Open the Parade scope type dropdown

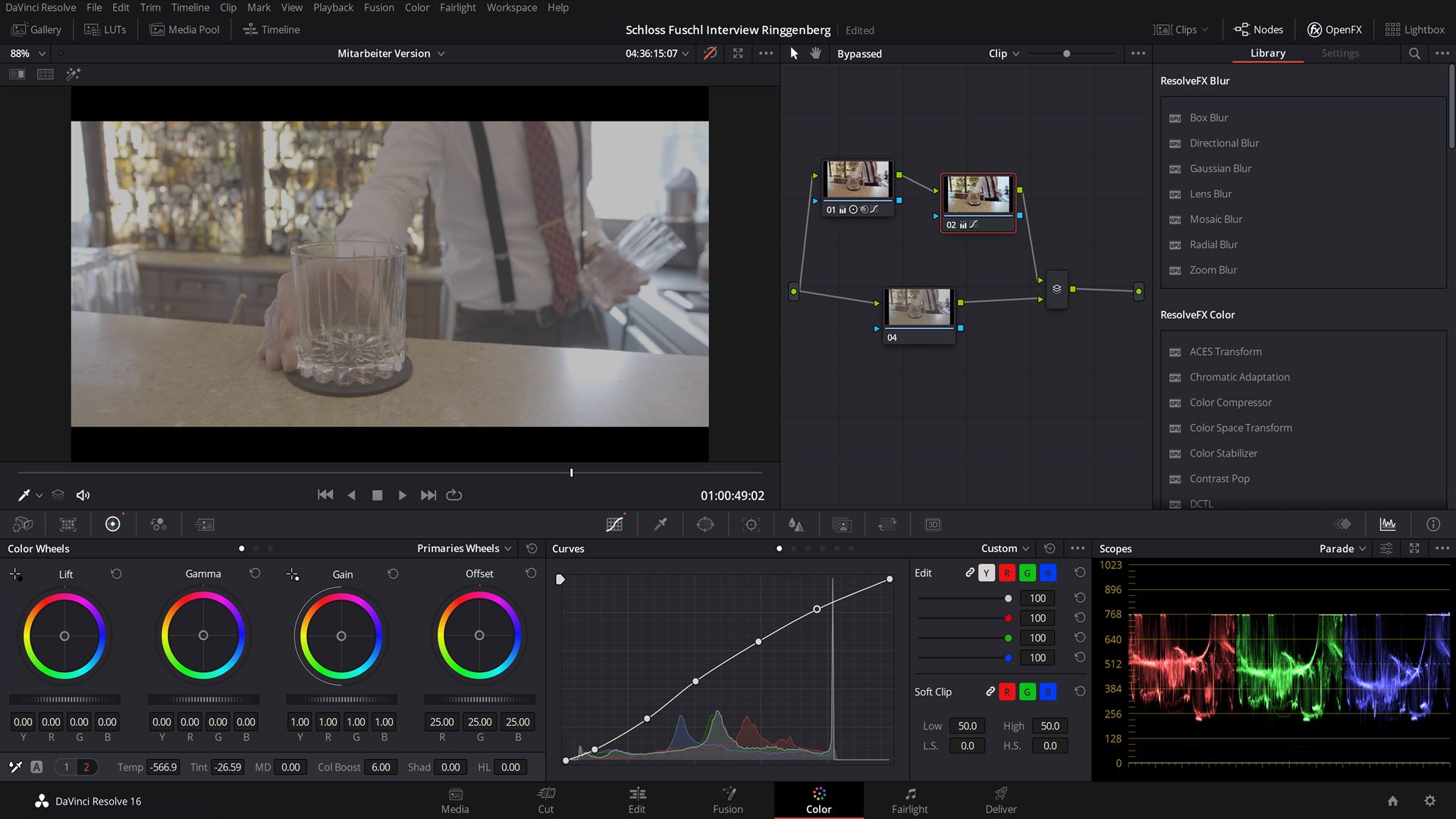click(1341, 548)
